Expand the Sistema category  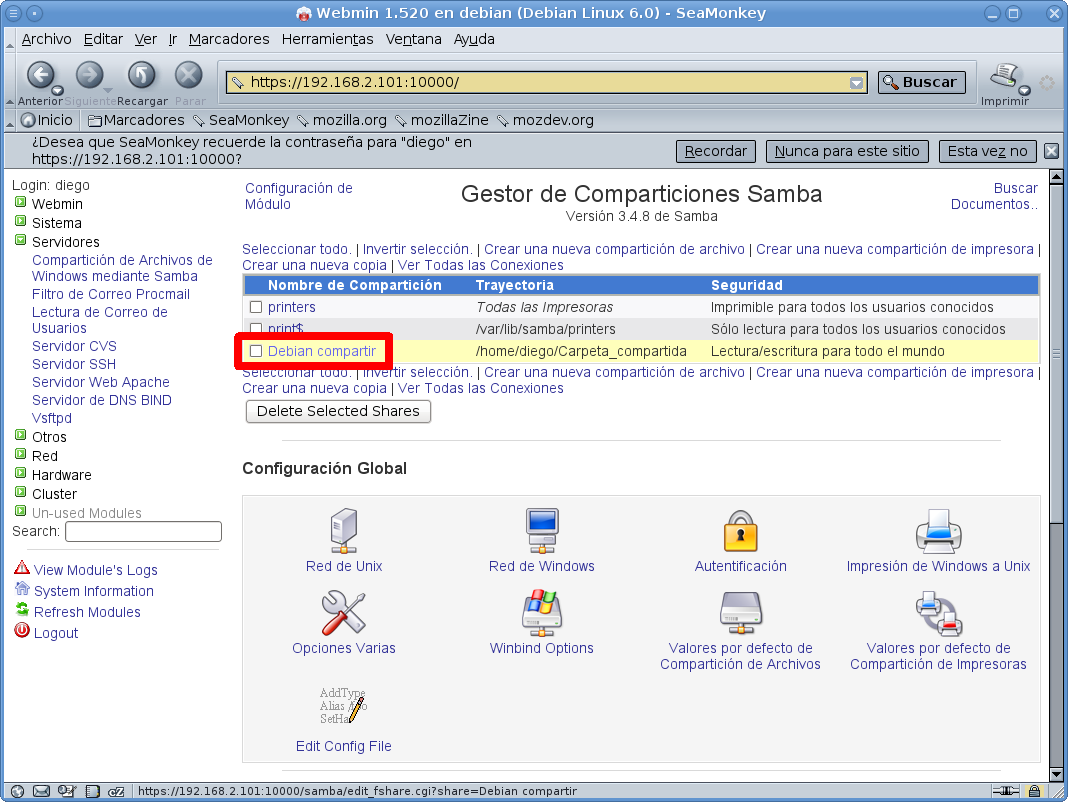(20, 221)
